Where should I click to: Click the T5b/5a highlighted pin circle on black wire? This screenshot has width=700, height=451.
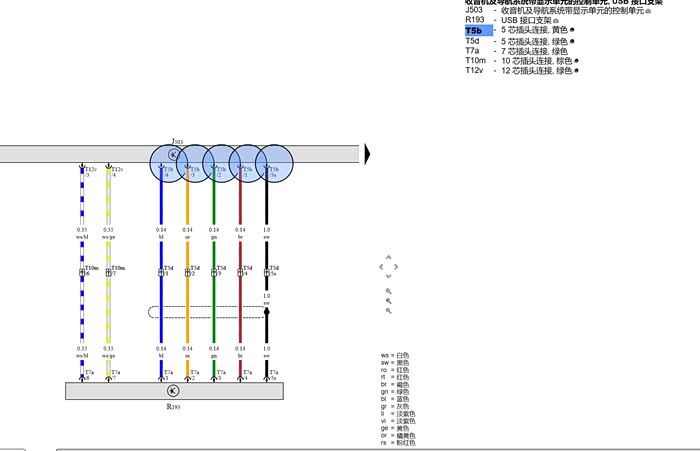click(x=274, y=163)
